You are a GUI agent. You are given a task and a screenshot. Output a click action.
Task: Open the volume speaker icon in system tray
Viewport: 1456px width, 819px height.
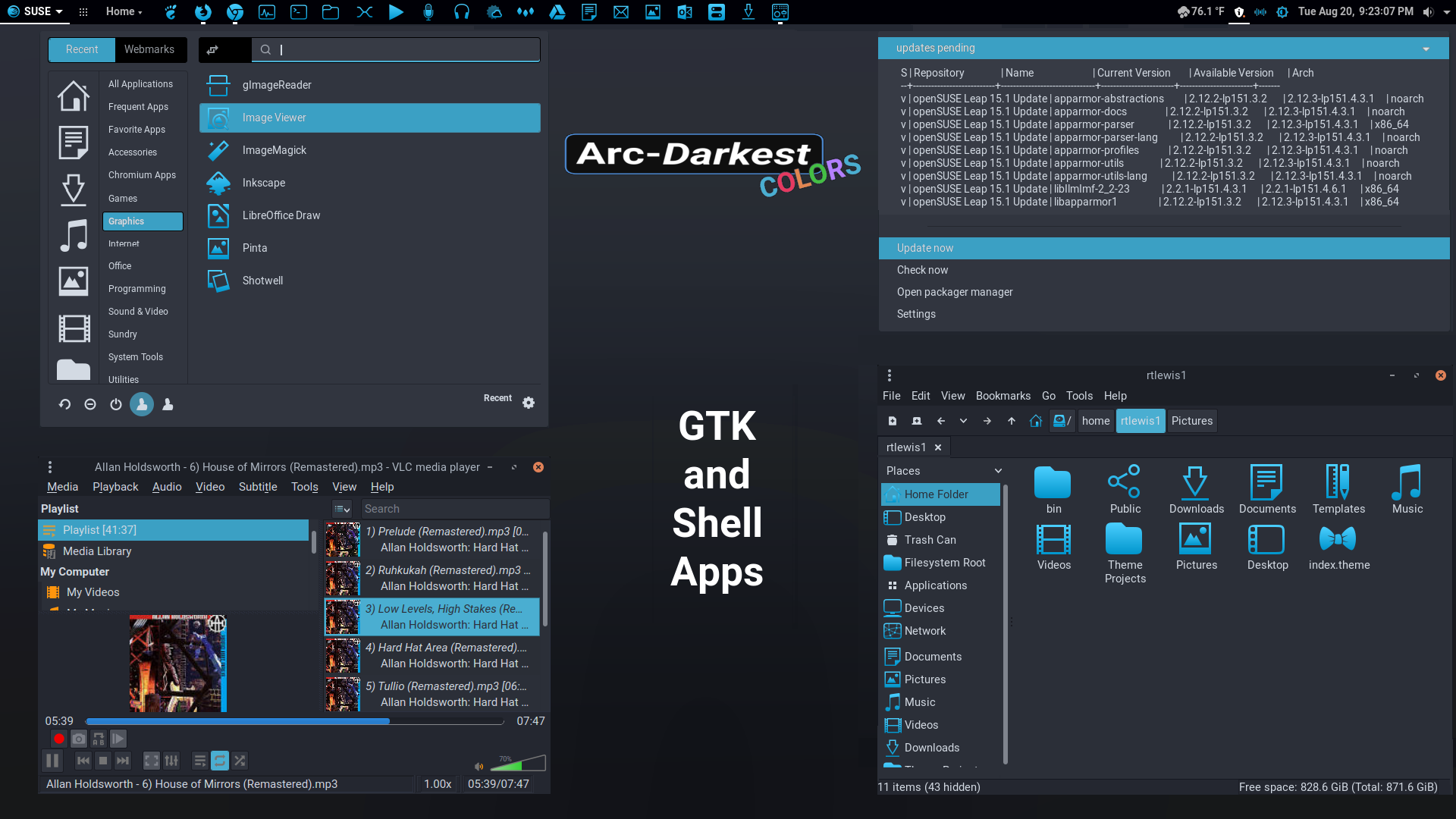1428,11
